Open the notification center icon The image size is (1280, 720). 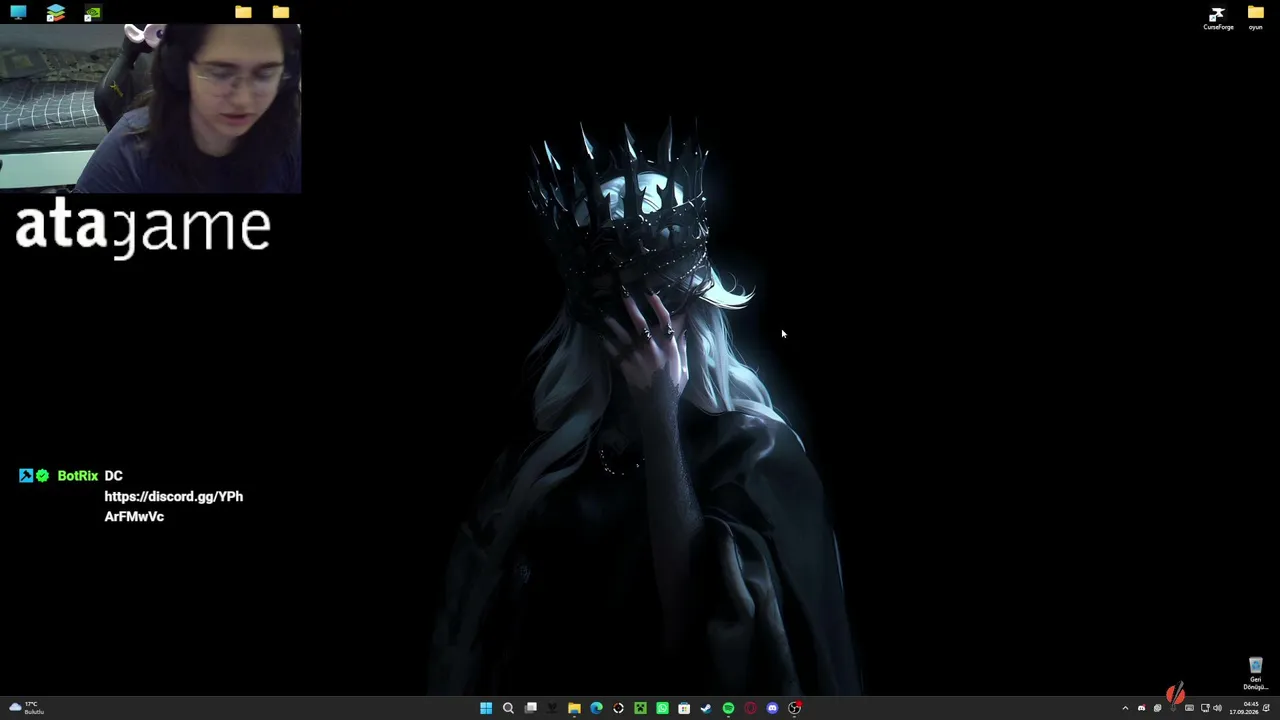[1267, 708]
